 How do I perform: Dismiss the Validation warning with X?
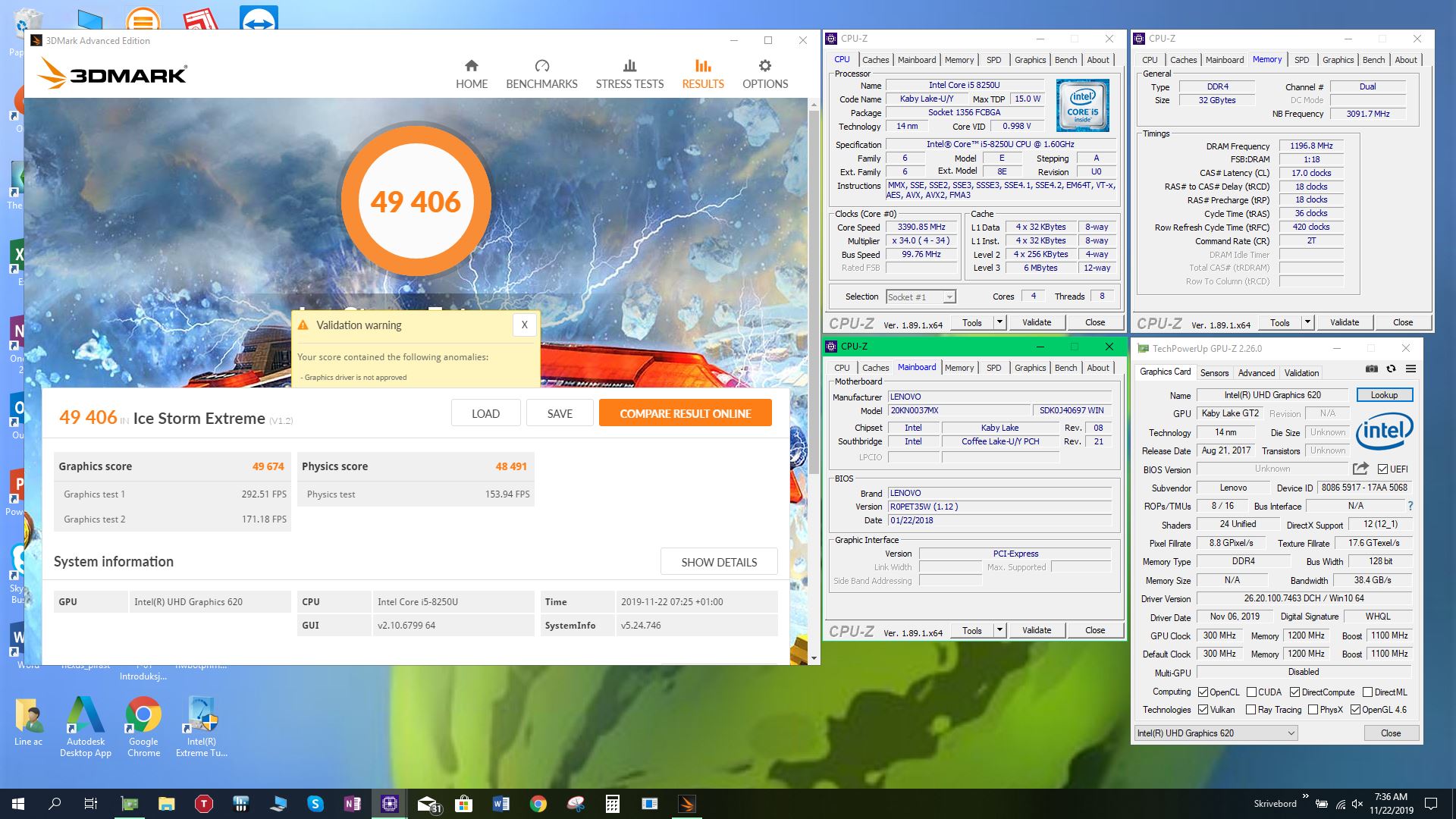pyautogui.click(x=524, y=325)
